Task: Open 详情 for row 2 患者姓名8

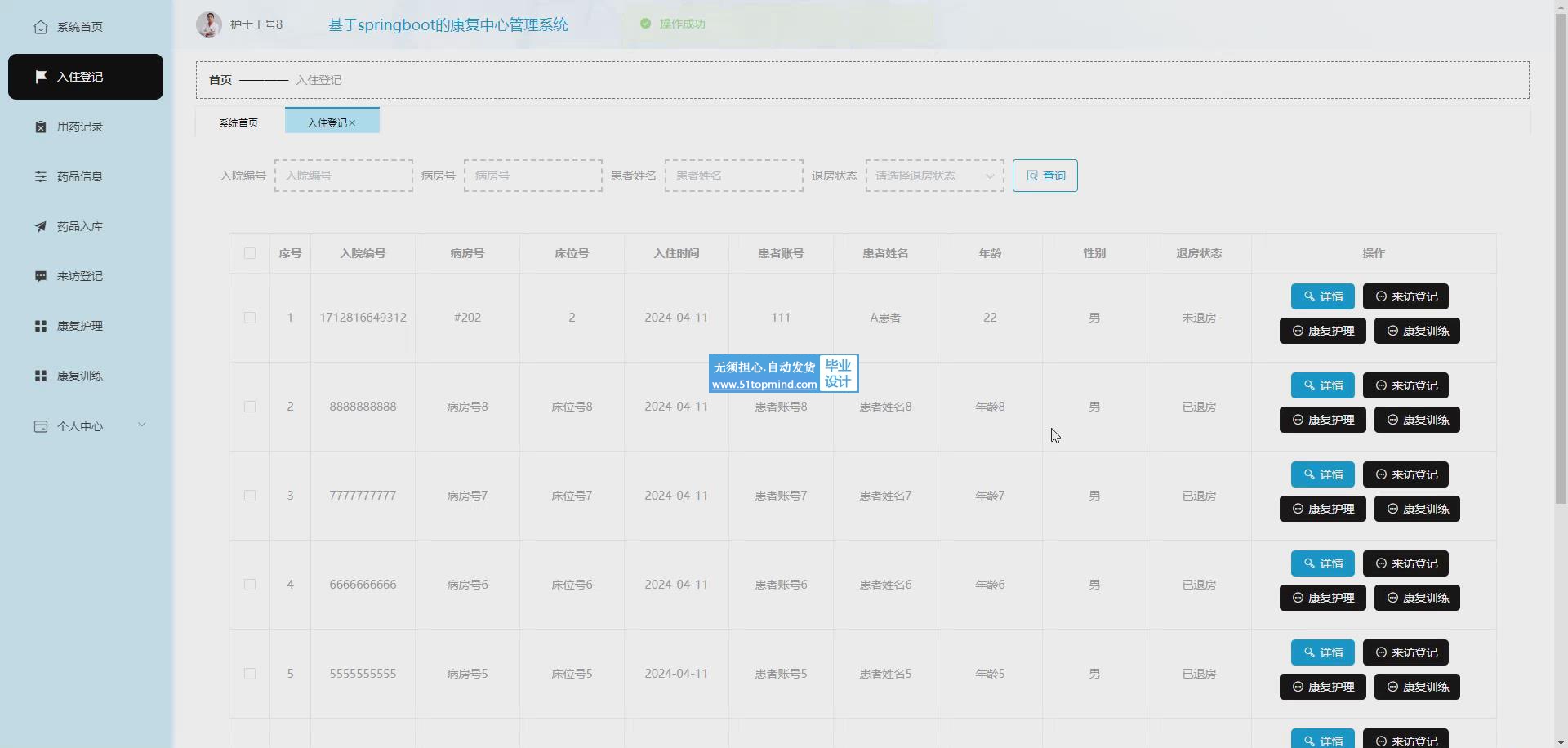Action: pyautogui.click(x=1323, y=385)
